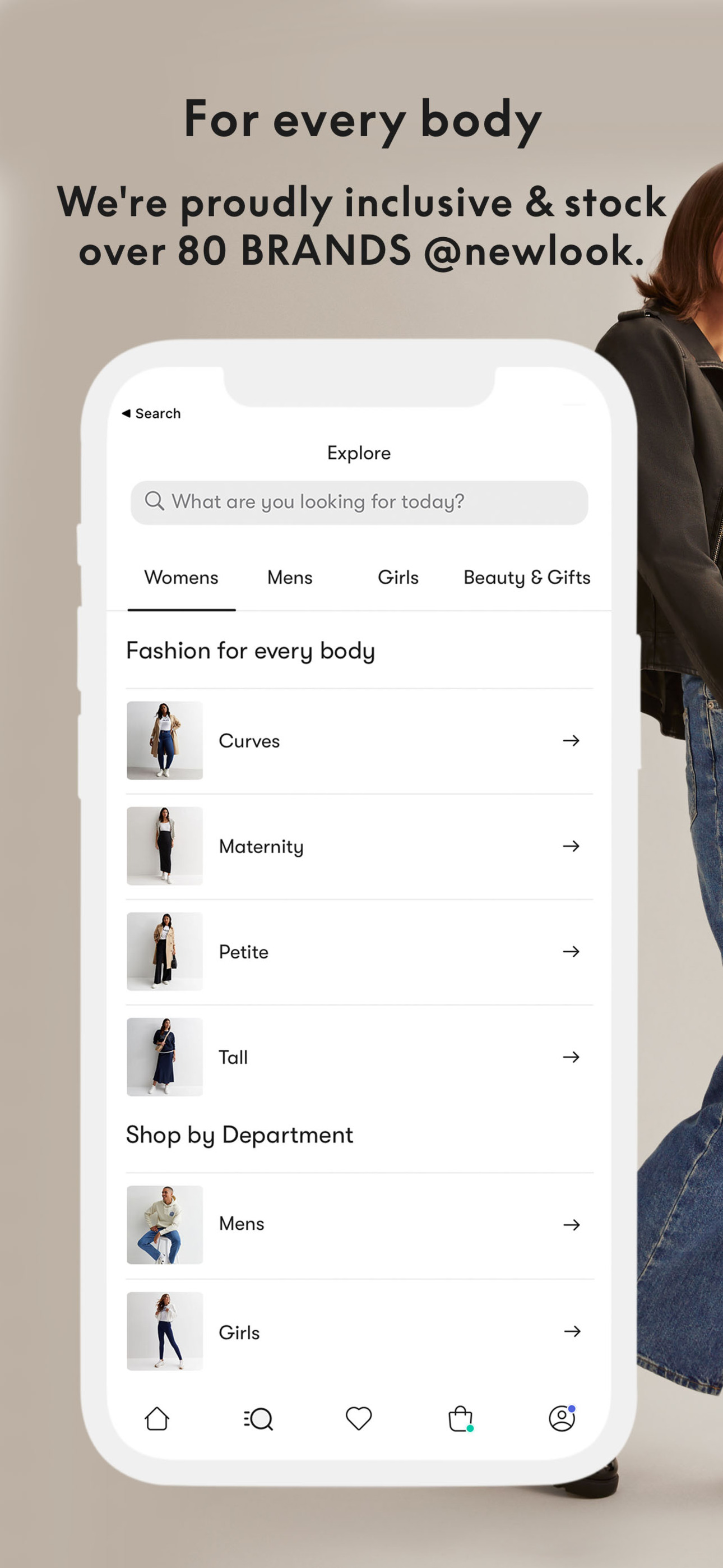Tap the Home icon in bottom navigation
The height and width of the screenshot is (1568, 723).
pyautogui.click(x=156, y=1418)
